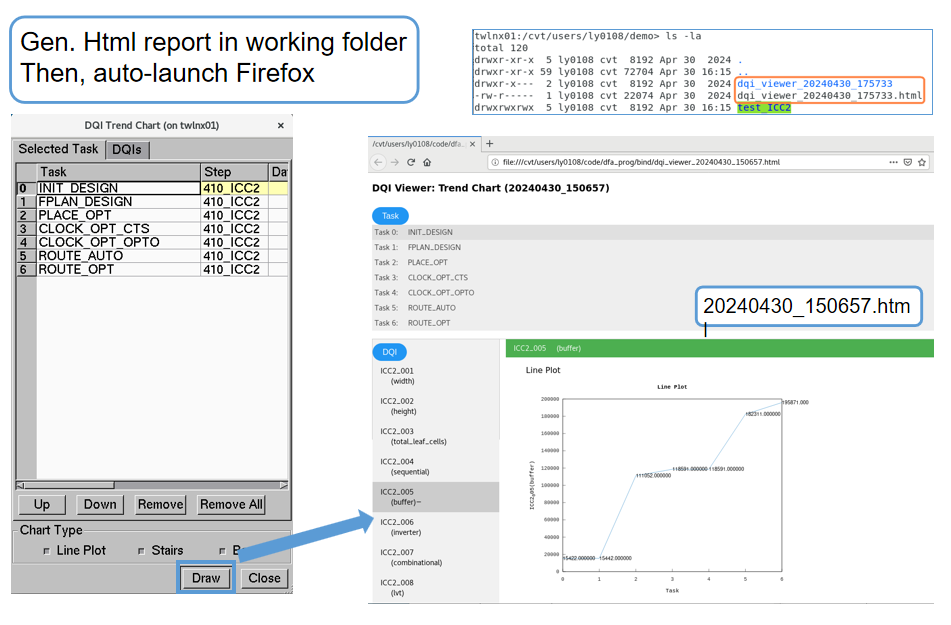Screen dimensions: 951x625
Task: Click the Close button in dialog
Action: pyautogui.click(x=264, y=578)
